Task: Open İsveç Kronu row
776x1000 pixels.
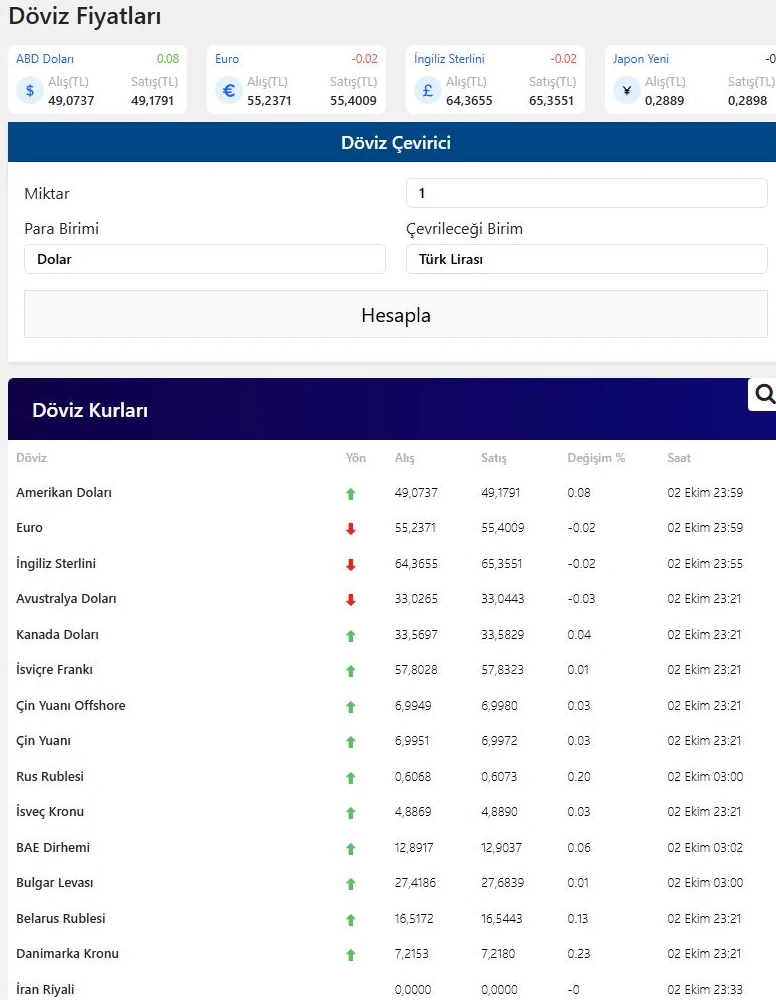Action: (x=50, y=811)
